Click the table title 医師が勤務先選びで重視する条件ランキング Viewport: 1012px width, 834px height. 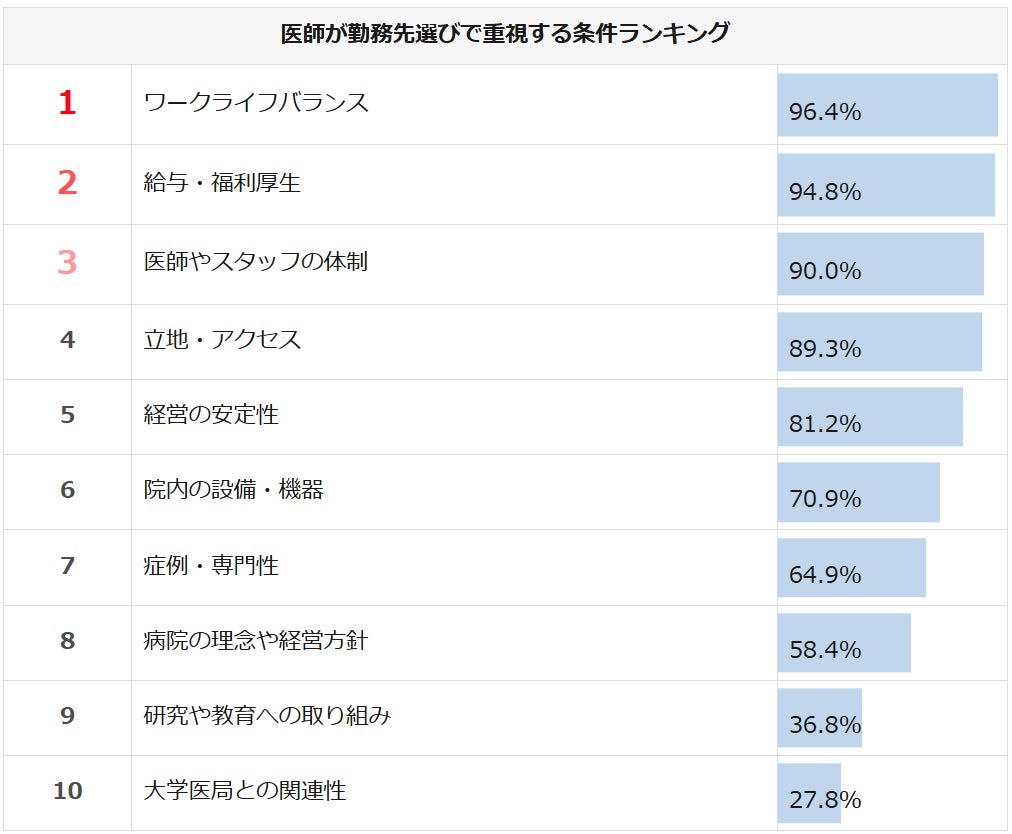point(505,35)
